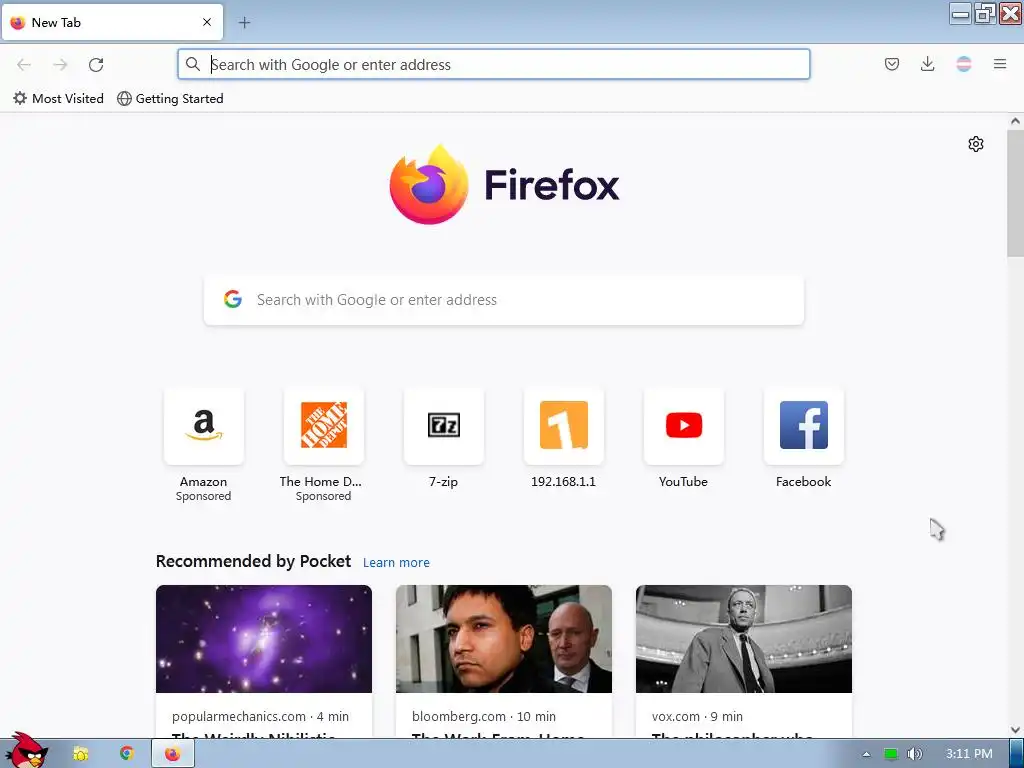Click the Firefox logo on the page
The height and width of the screenshot is (768, 1024).
pos(504,185)
